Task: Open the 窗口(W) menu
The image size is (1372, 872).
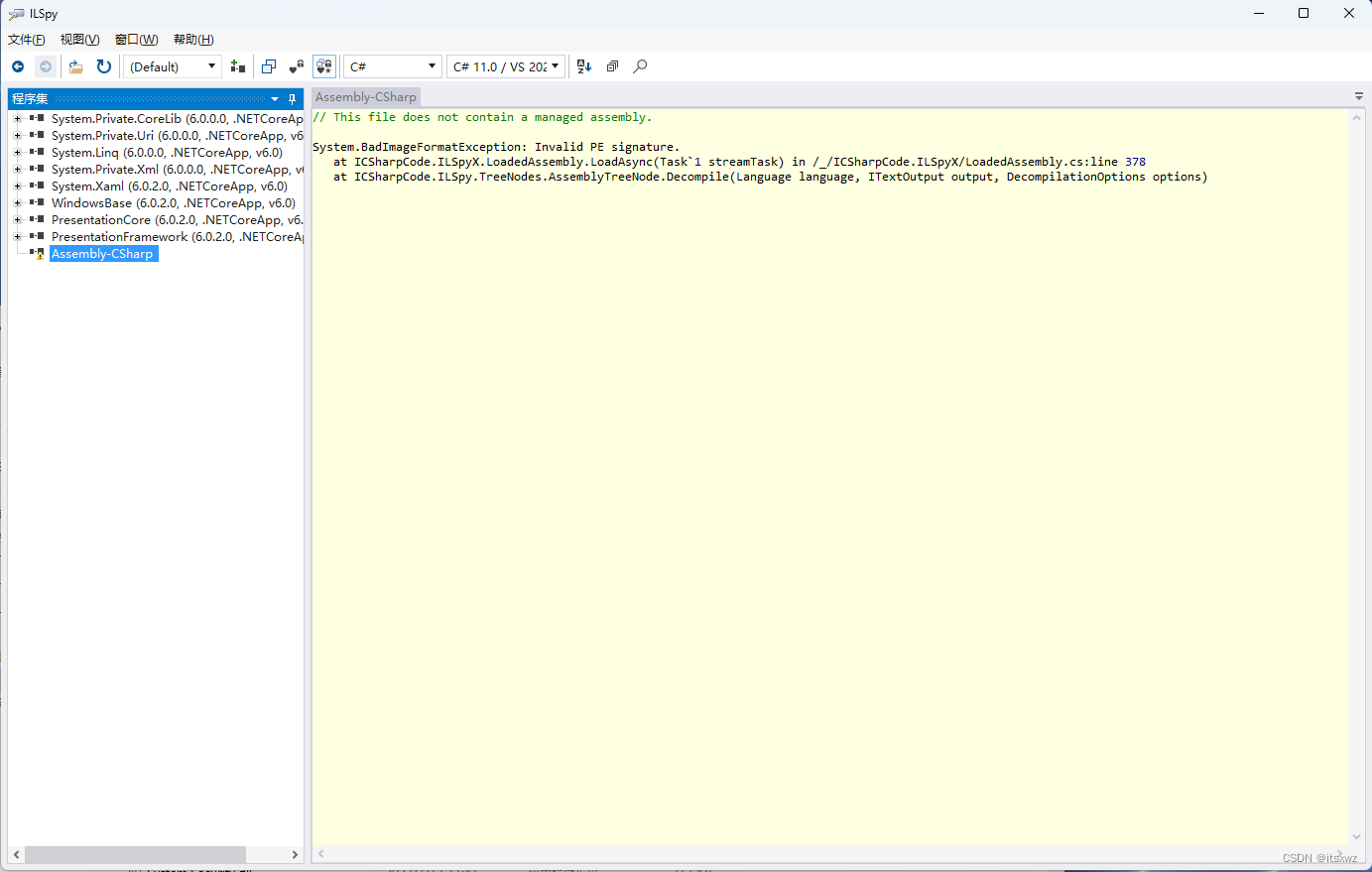Action: pos(137,40)
